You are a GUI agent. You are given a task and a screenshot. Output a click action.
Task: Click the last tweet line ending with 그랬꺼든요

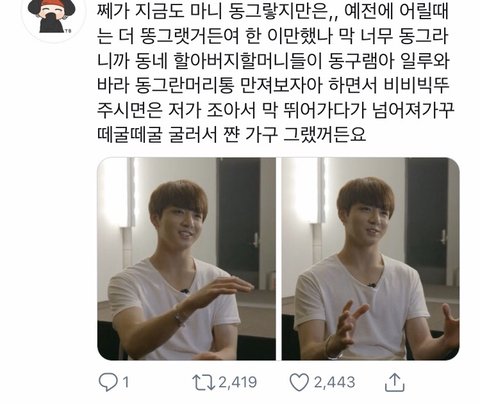point(231,134)
